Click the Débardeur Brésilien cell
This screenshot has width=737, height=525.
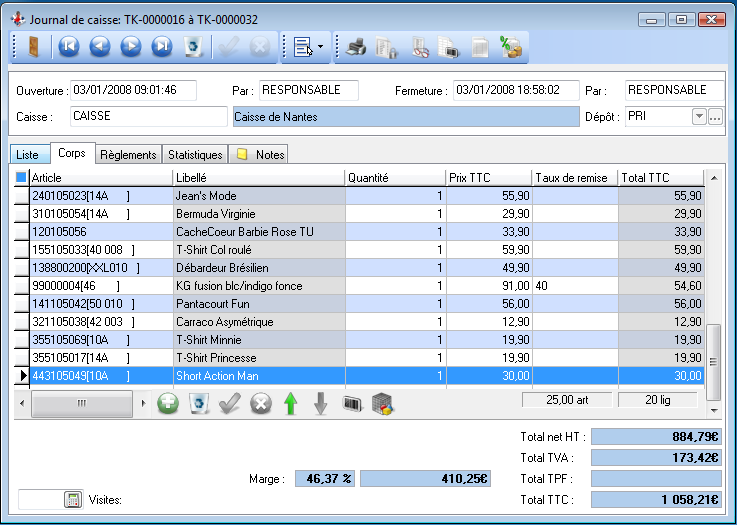tap(259, 268)
